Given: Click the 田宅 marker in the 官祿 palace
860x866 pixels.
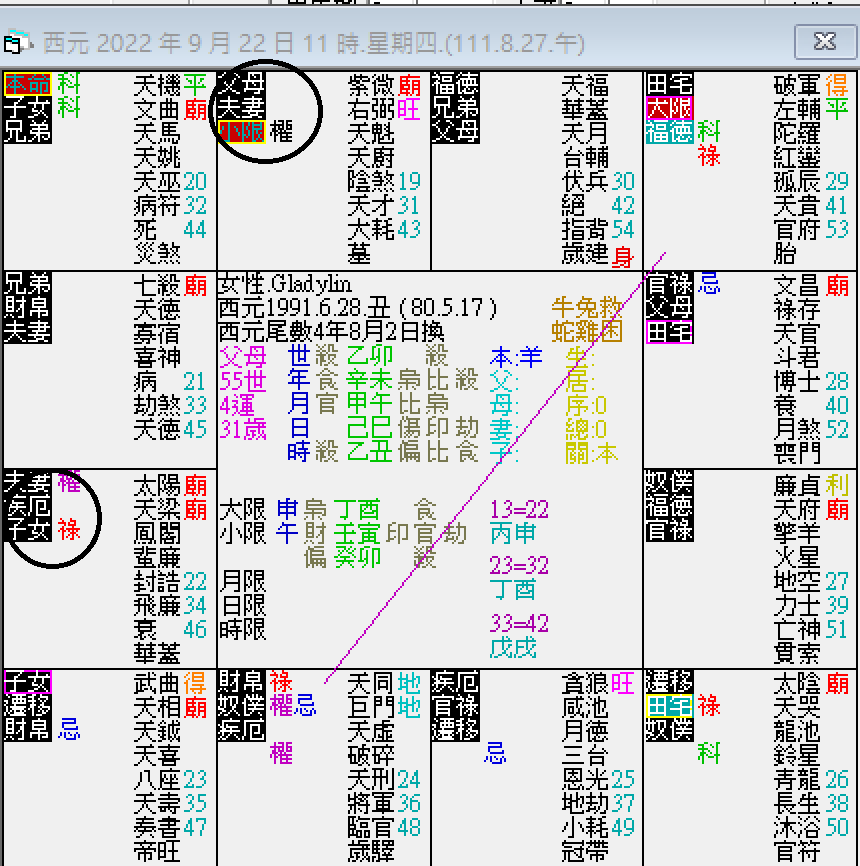Looking at the screenshot, I should tap(669, 329).
